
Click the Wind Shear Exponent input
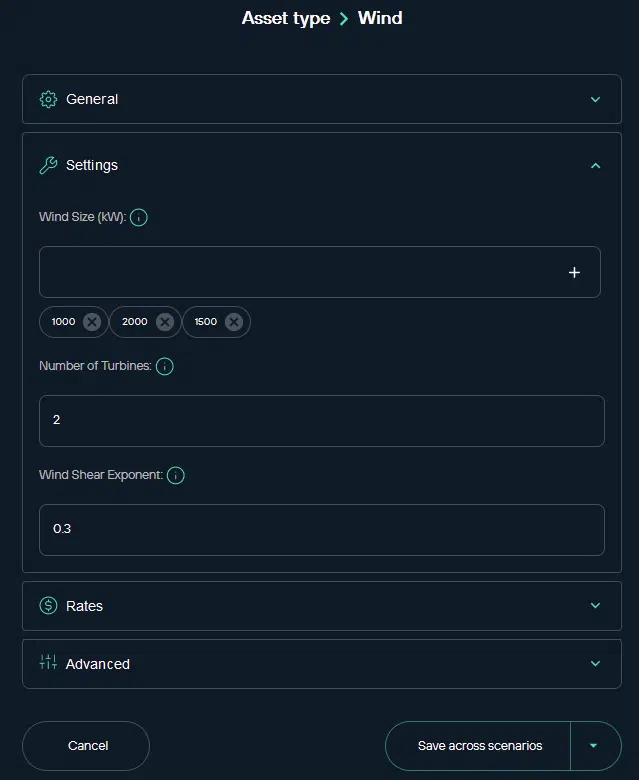[x=321, y=530]
